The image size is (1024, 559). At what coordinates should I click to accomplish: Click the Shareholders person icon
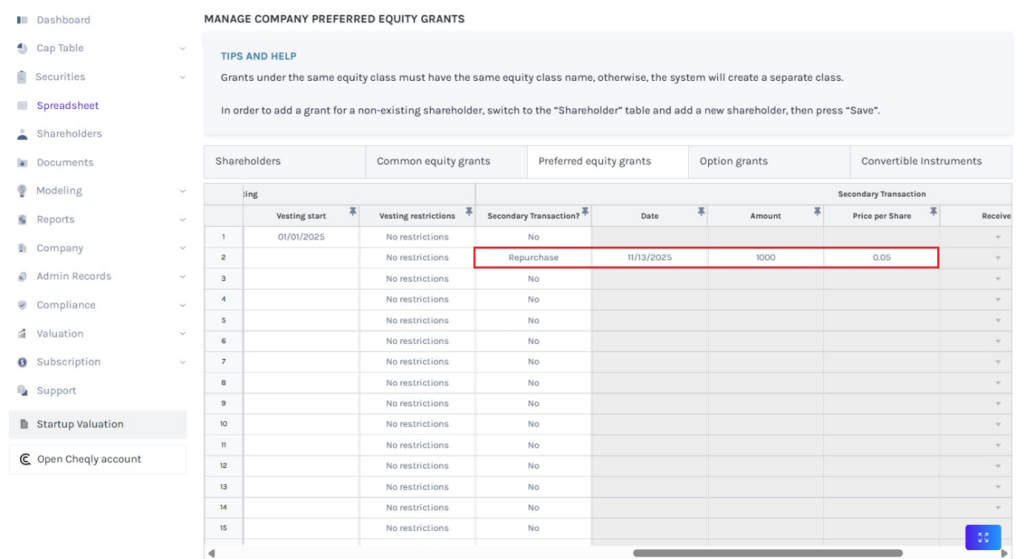click(22, 134)
